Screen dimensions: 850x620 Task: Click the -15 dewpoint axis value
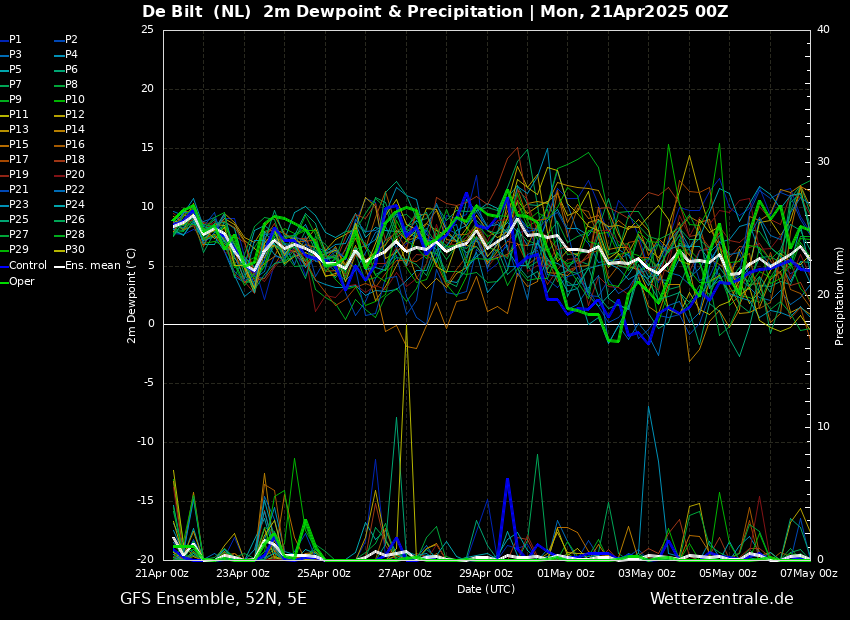[146, 501]
